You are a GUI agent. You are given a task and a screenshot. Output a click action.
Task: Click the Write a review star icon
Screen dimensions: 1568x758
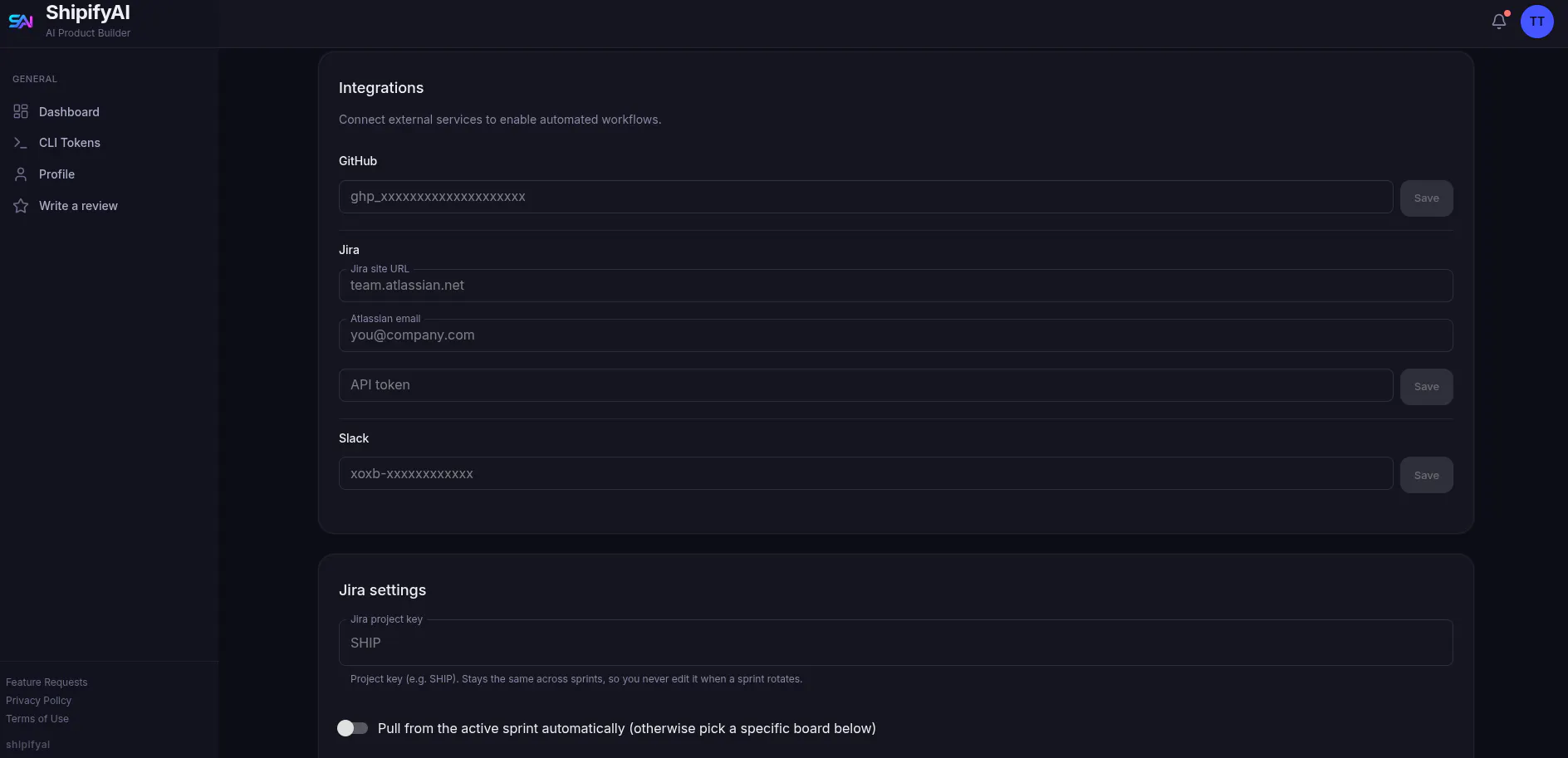point(21,206)
